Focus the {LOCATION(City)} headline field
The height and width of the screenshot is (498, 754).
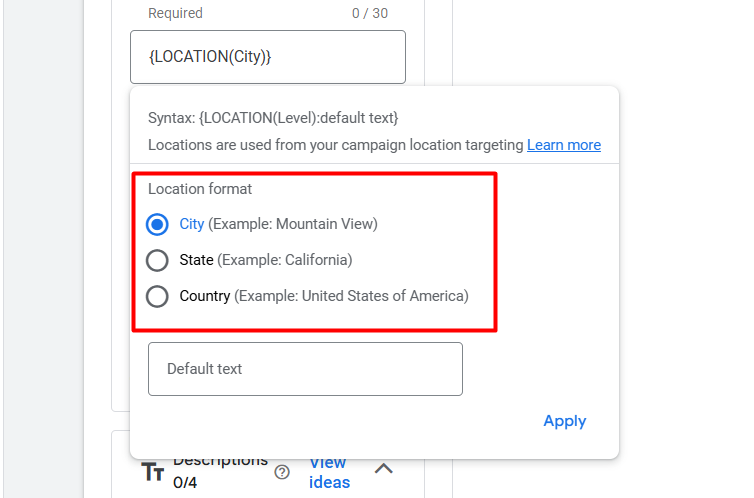coord(267,57)
